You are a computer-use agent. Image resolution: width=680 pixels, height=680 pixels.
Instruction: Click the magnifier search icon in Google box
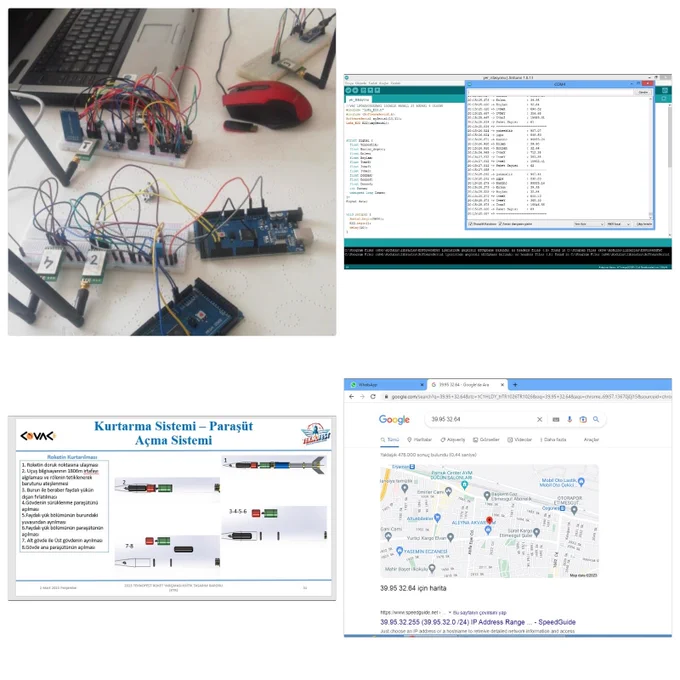(596, 419)
